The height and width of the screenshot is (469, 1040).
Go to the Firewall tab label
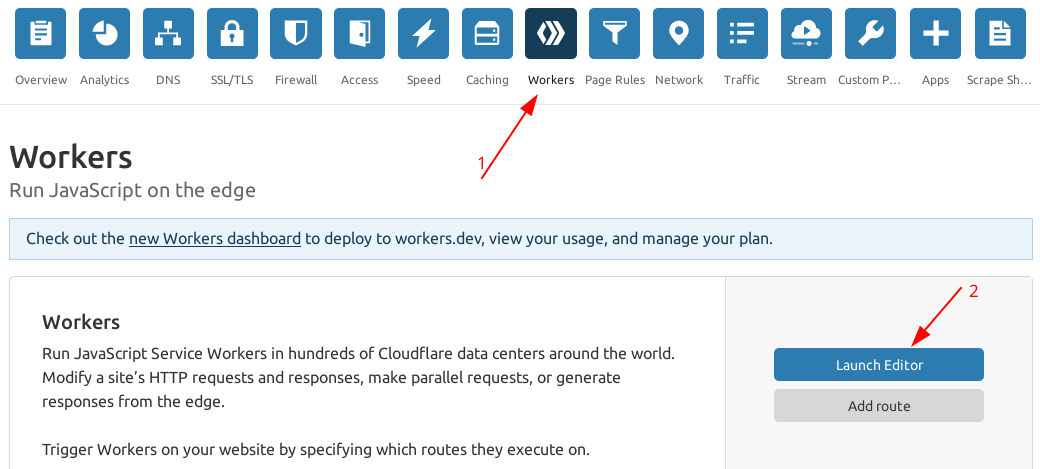pyautogui.click(x=296, y=80)
